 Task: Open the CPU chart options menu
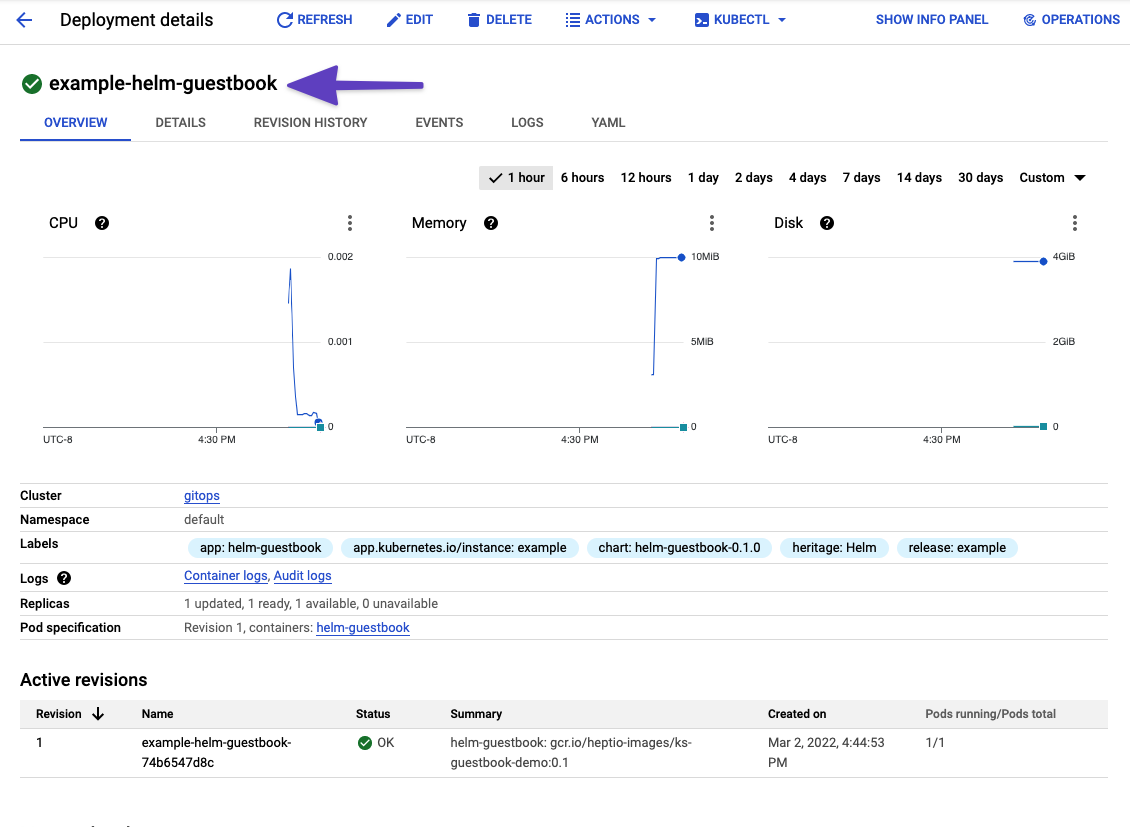pos(349,223)
